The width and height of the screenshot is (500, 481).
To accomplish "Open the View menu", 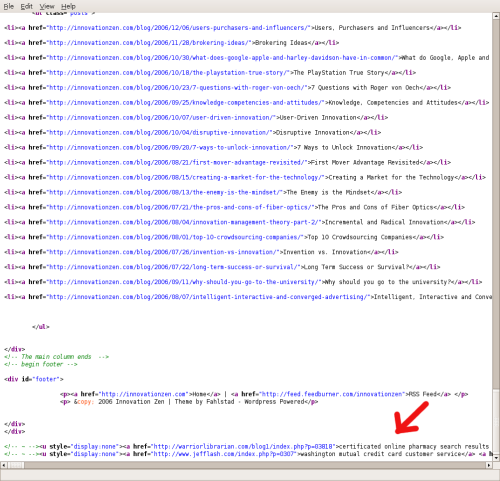I will pos(47,6).
